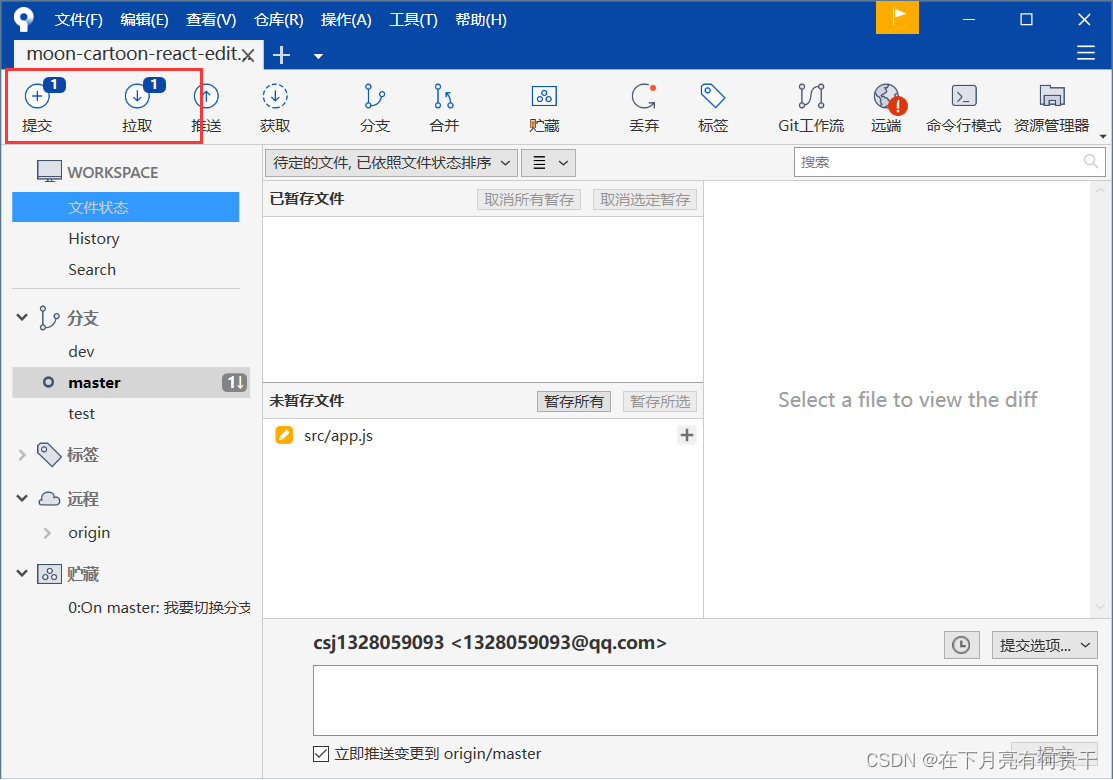Open the Branch (分支) tool

pos(375,106)
